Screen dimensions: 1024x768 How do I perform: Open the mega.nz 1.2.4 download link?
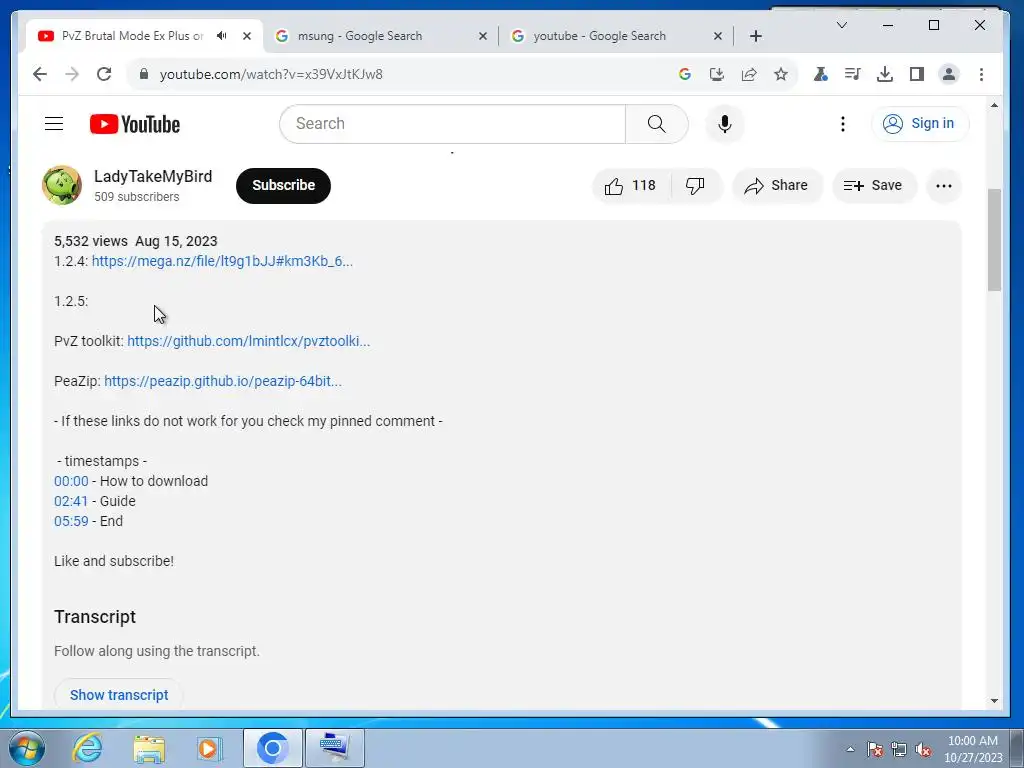pos(222,261)
